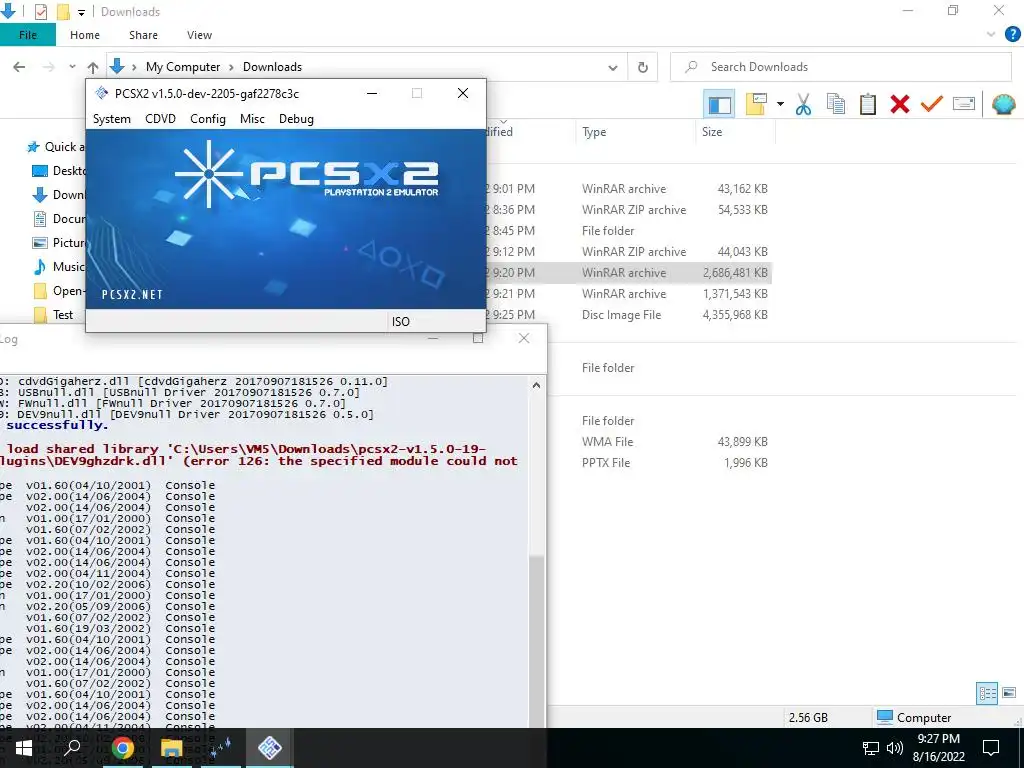1024x768 pixels.
Task: Click My Computer in the address breadcrumb
Action: point(183,67)
